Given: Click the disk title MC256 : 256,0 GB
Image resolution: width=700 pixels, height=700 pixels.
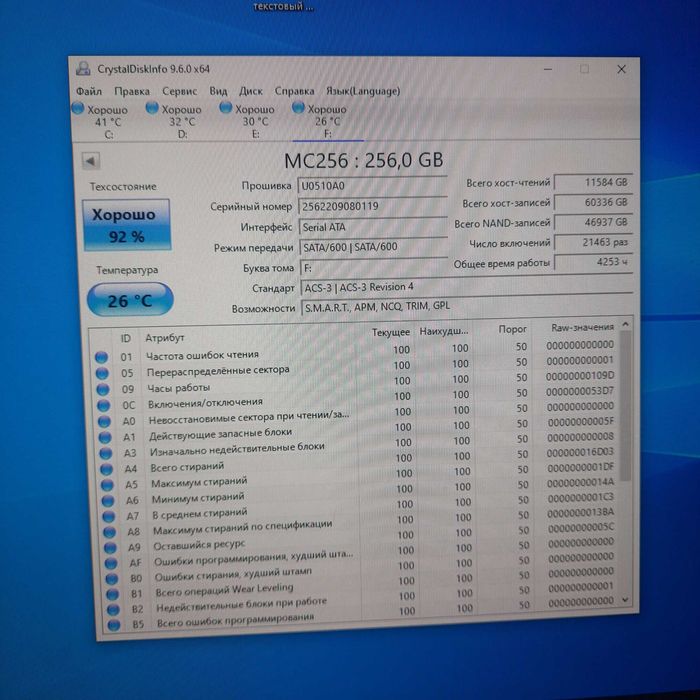Looking at the screenshot, I should (x=364, y=160).
